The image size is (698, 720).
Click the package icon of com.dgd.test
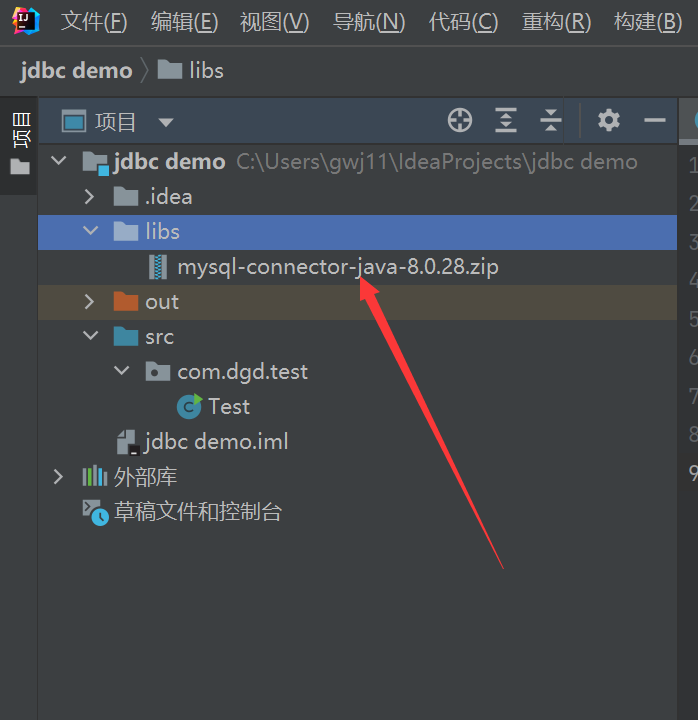158,371
